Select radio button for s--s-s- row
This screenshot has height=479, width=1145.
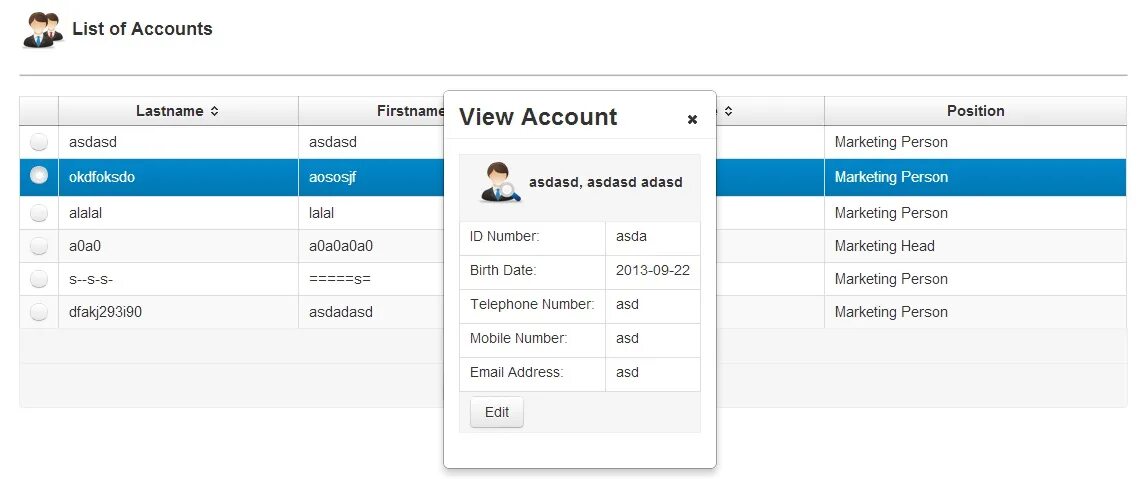click(x=39, y=279)
